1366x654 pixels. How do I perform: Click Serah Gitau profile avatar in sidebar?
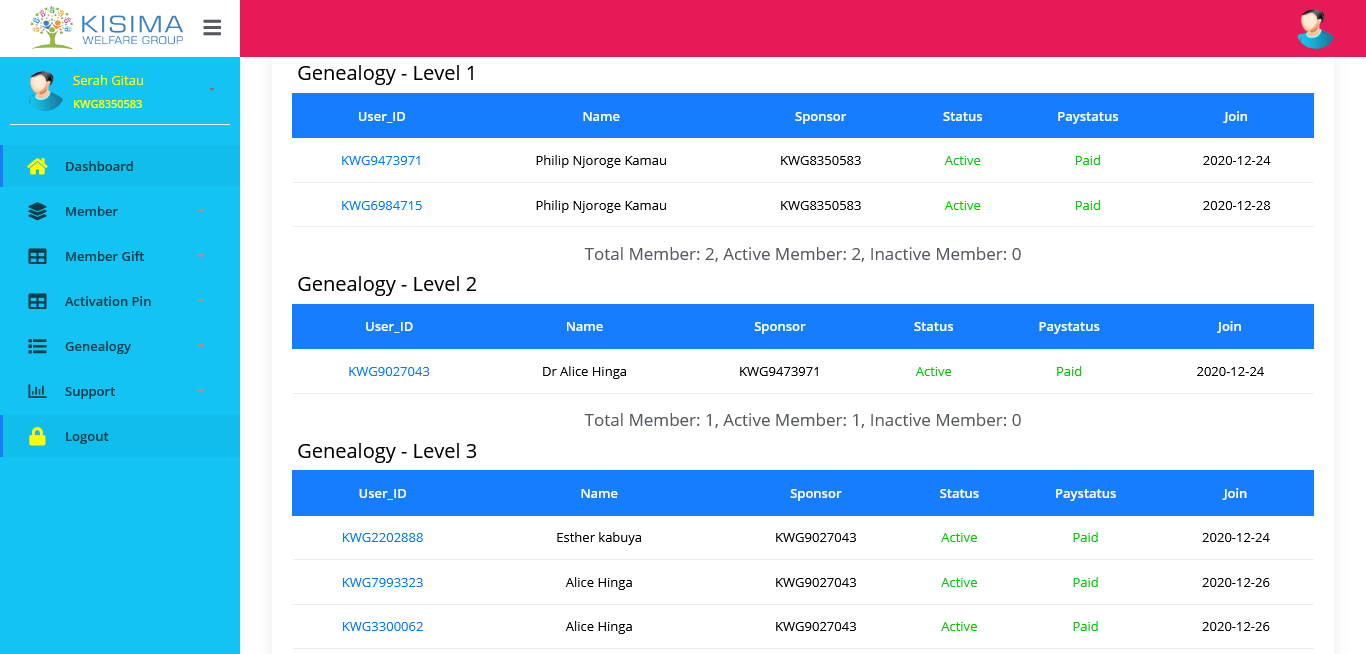coord(46,90)
